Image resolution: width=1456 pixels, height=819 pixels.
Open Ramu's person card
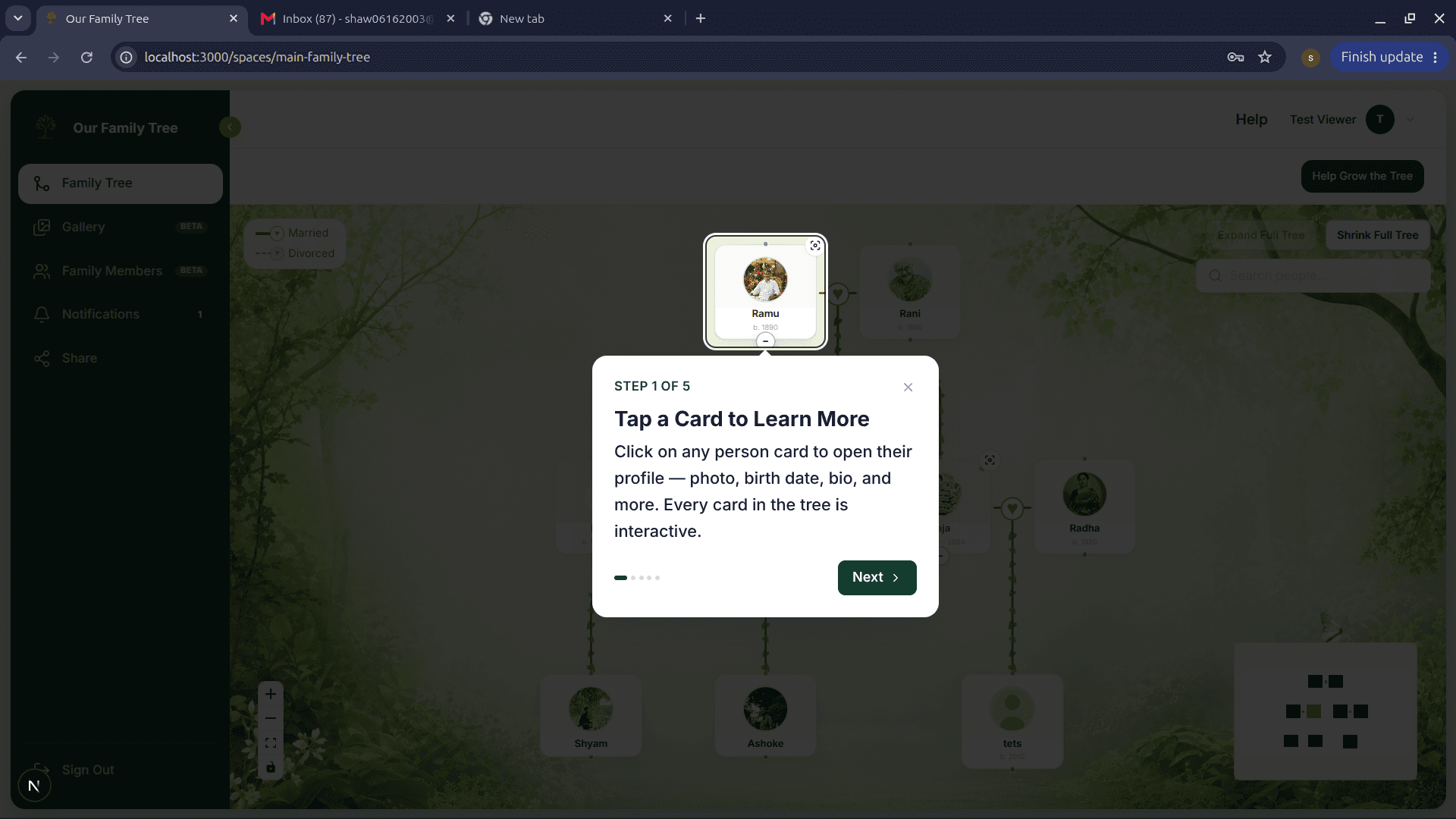point(765,292)
